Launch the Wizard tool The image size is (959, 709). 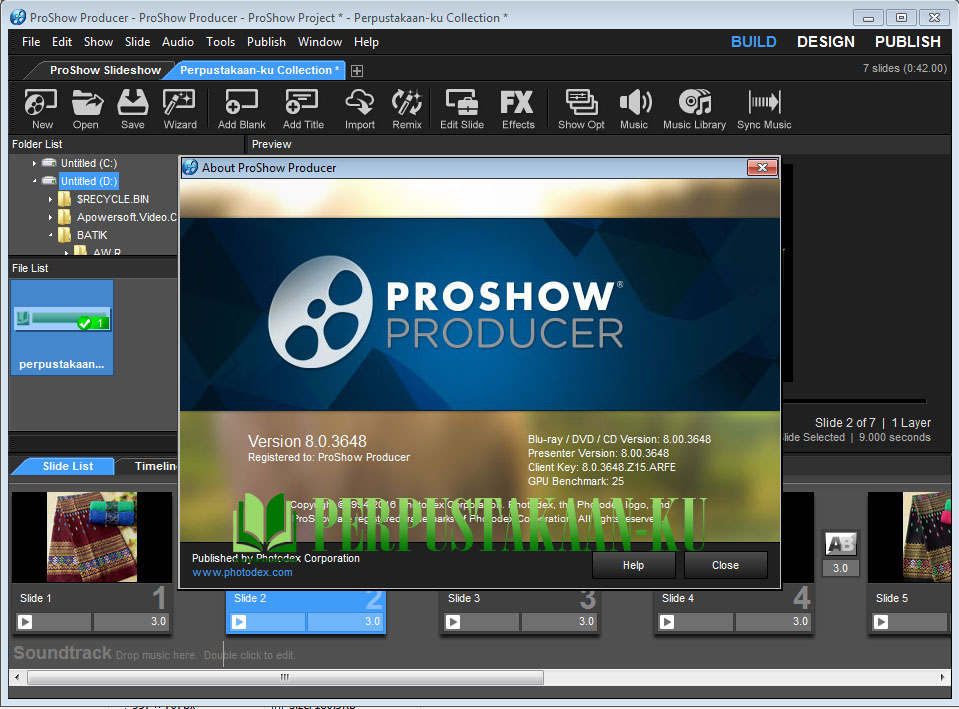coord(180,109)
